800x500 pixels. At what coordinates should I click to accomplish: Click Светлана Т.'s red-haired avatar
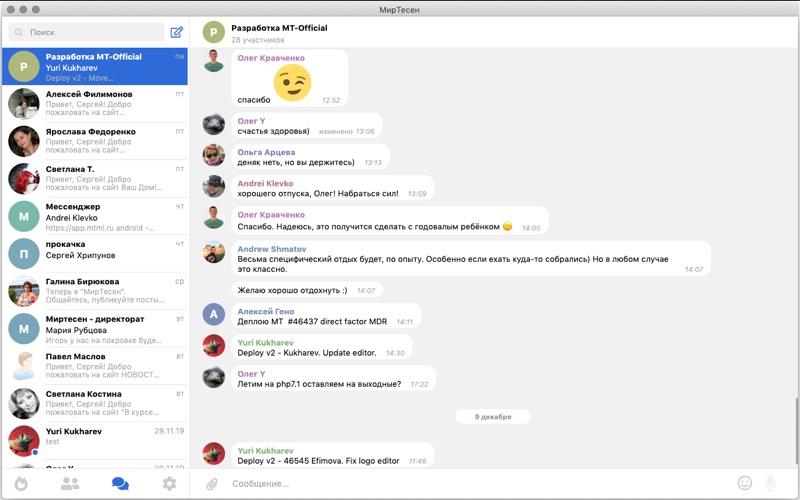pyautogui.click(x=24, y=179)
